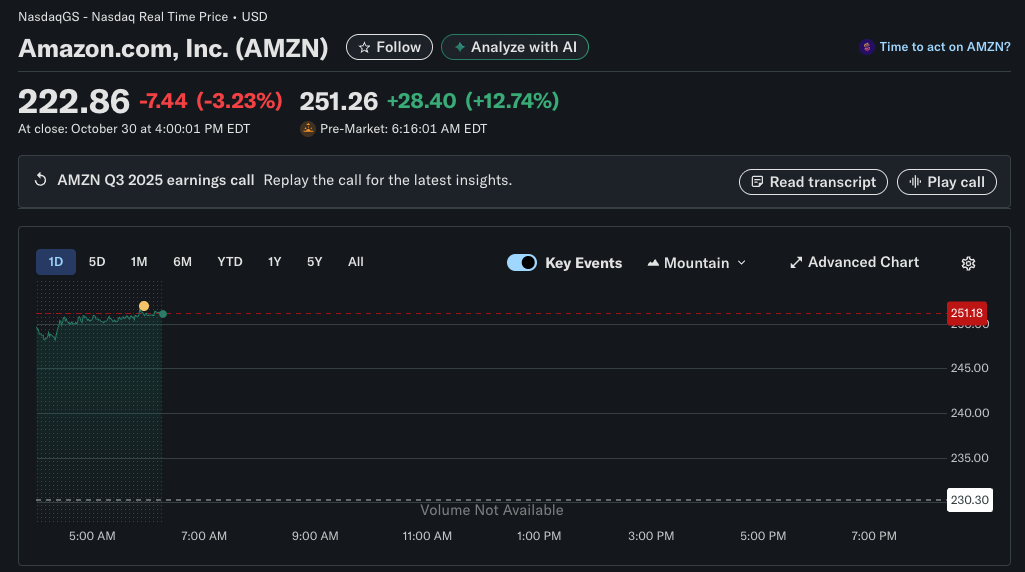Click the transcript document icon

click(757, 182)
